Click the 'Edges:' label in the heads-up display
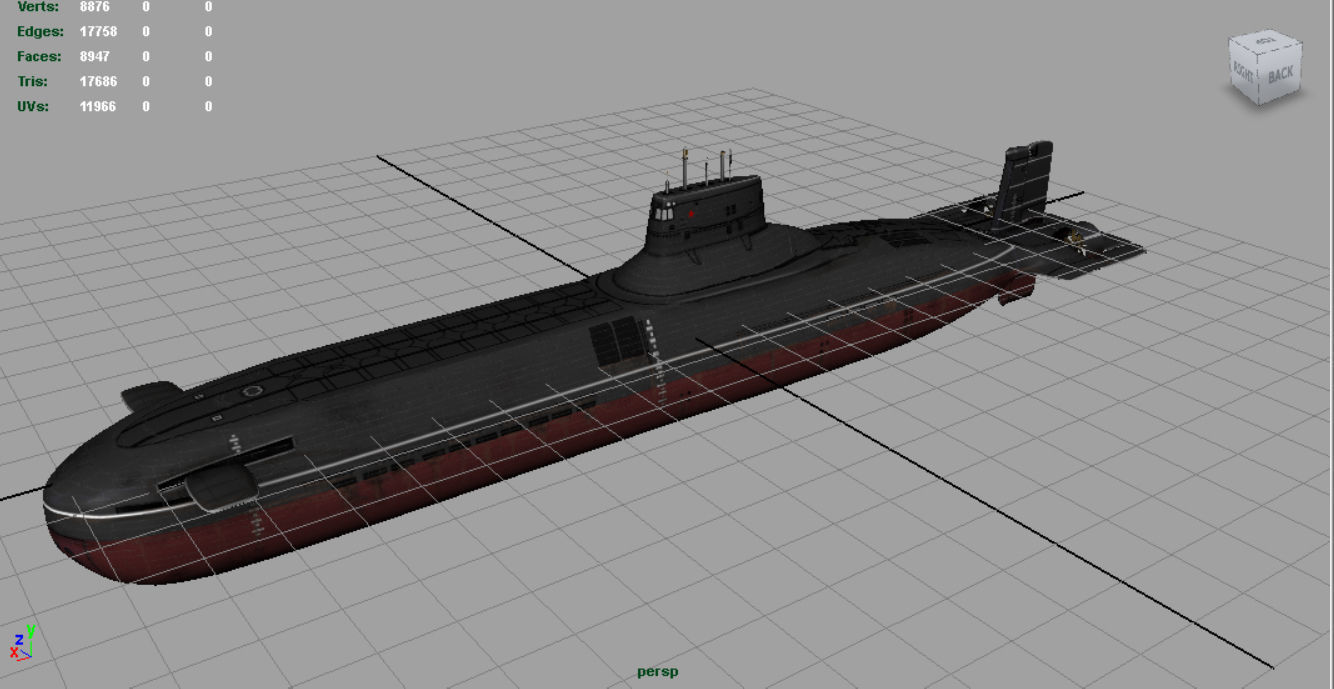Viewport: 1334px width, 689px height. tap(40, 32)
